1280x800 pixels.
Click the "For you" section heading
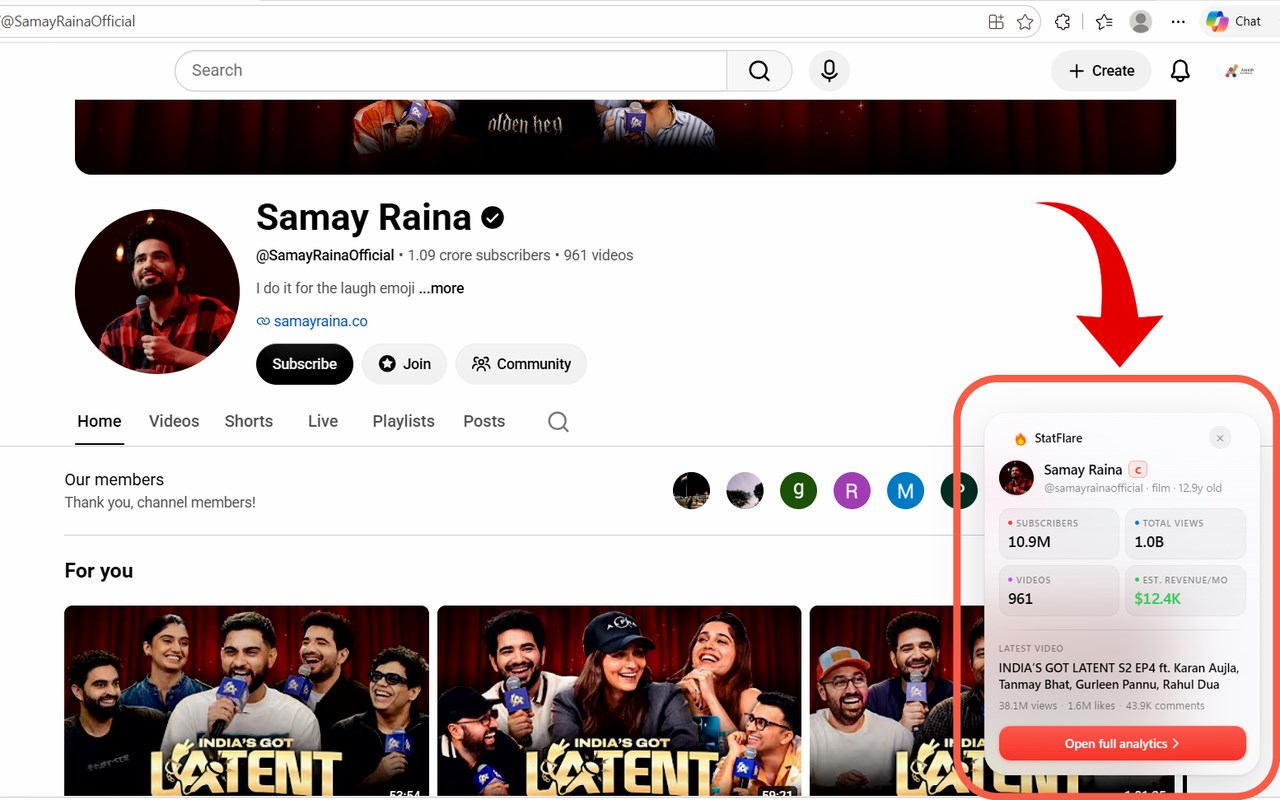coord(99,571)
